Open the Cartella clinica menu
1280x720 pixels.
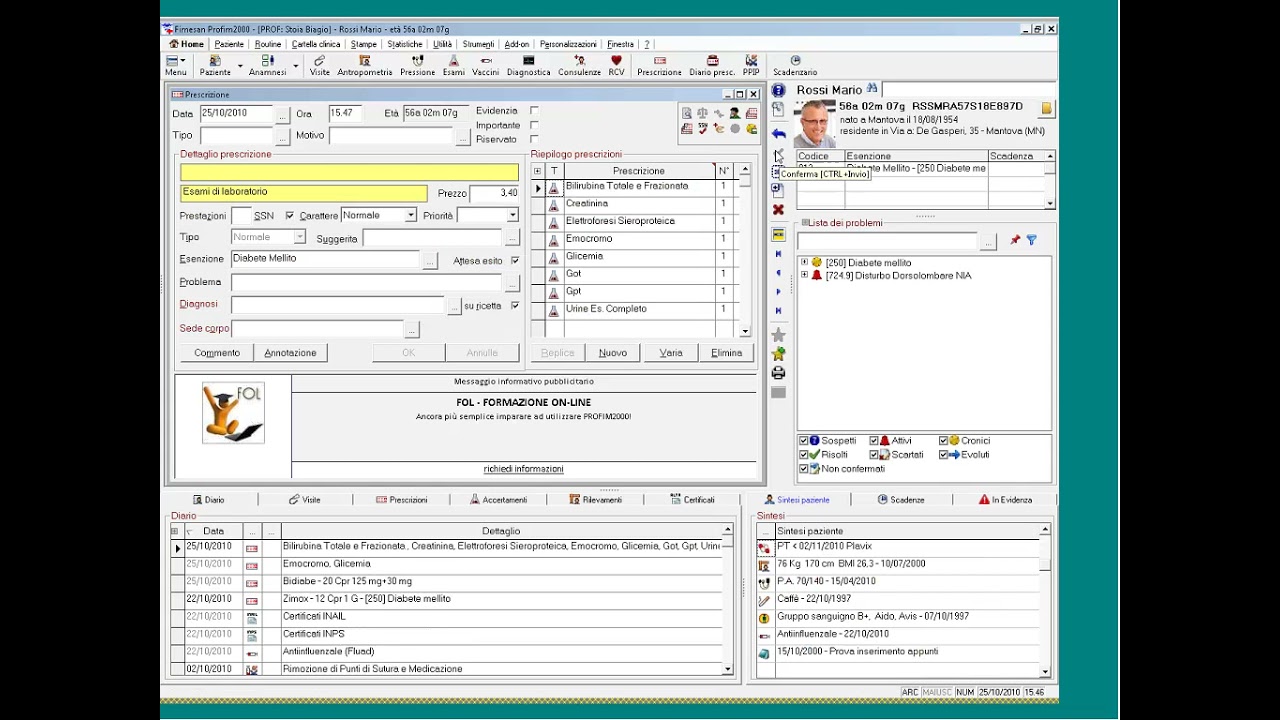[x=316, y=44]
